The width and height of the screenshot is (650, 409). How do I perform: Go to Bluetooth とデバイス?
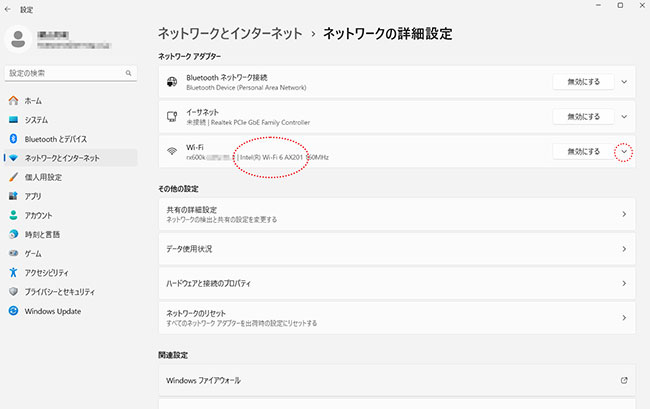click(x=70, y=139)
